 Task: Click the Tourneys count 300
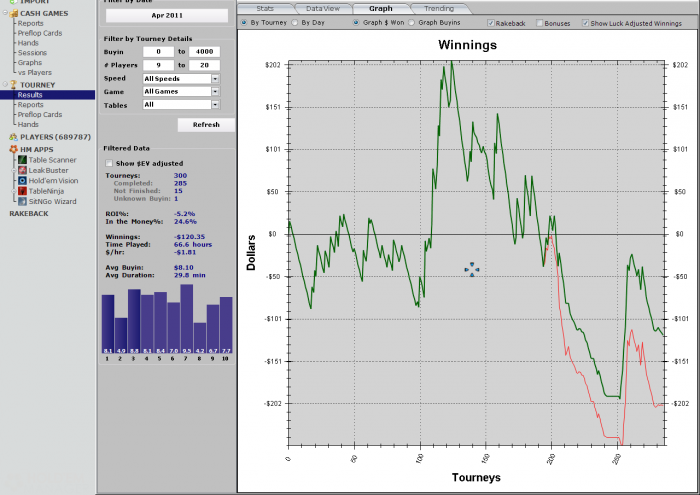click(180, 175)
